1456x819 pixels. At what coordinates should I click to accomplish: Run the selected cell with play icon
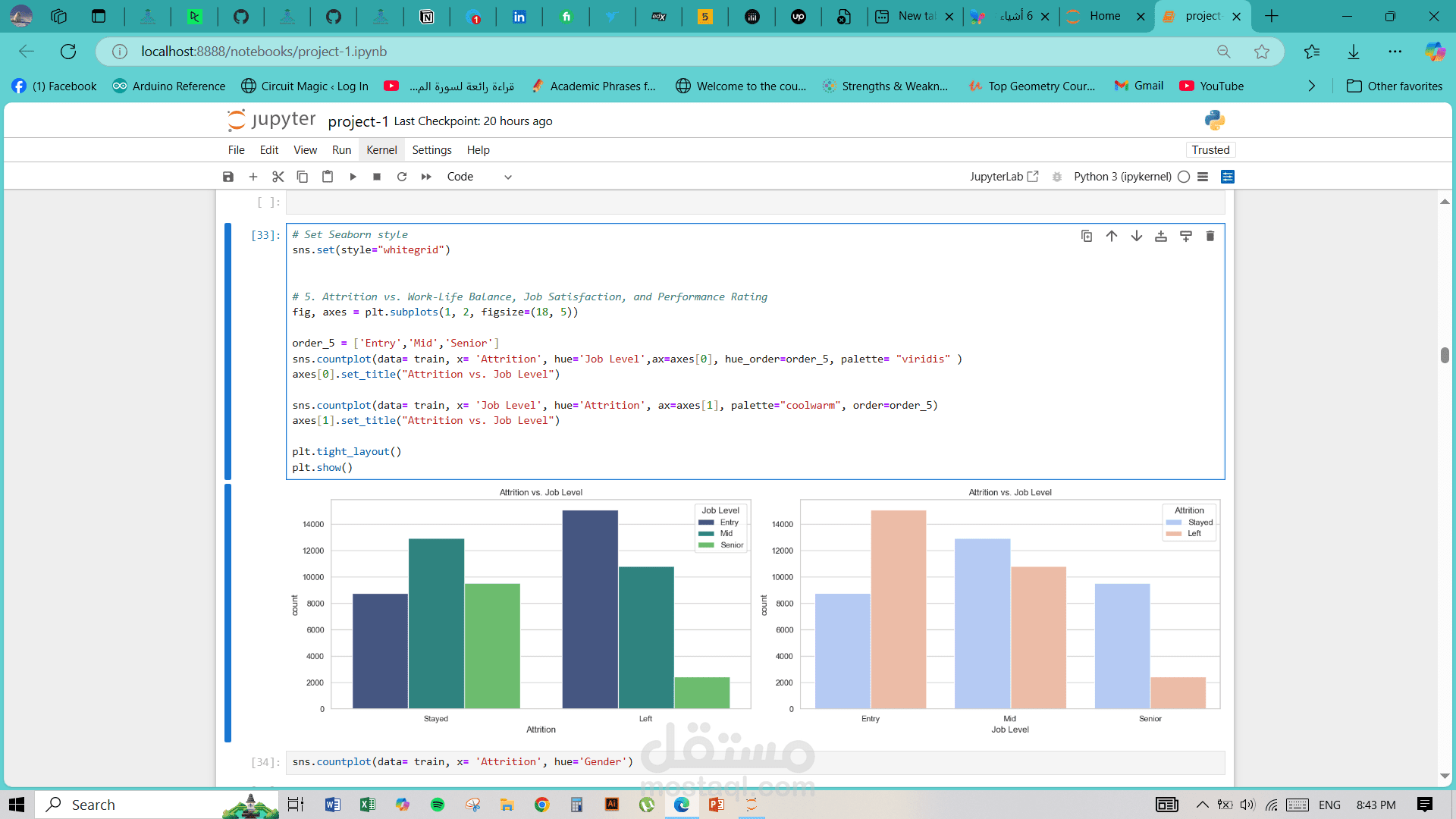click(x=353, y=177)
